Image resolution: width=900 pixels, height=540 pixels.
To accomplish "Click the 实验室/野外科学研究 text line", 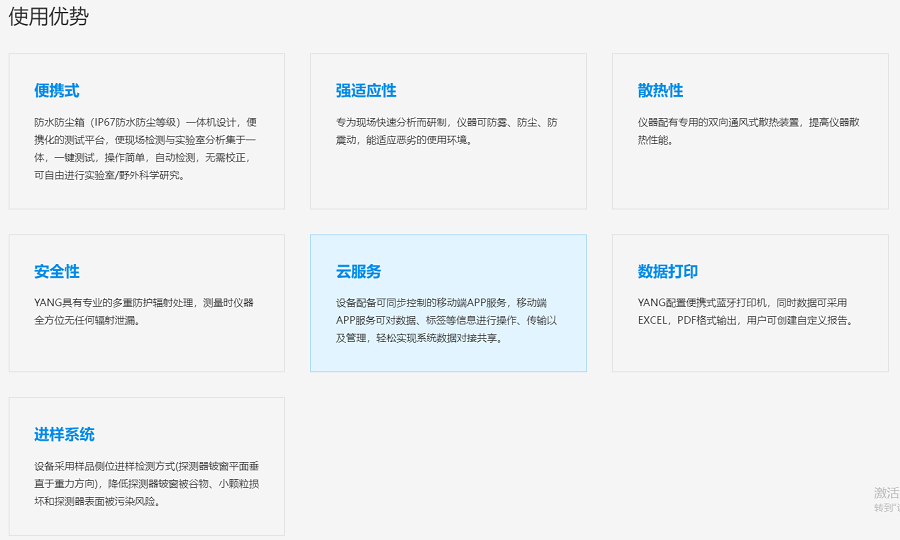I will coord(110,176).
